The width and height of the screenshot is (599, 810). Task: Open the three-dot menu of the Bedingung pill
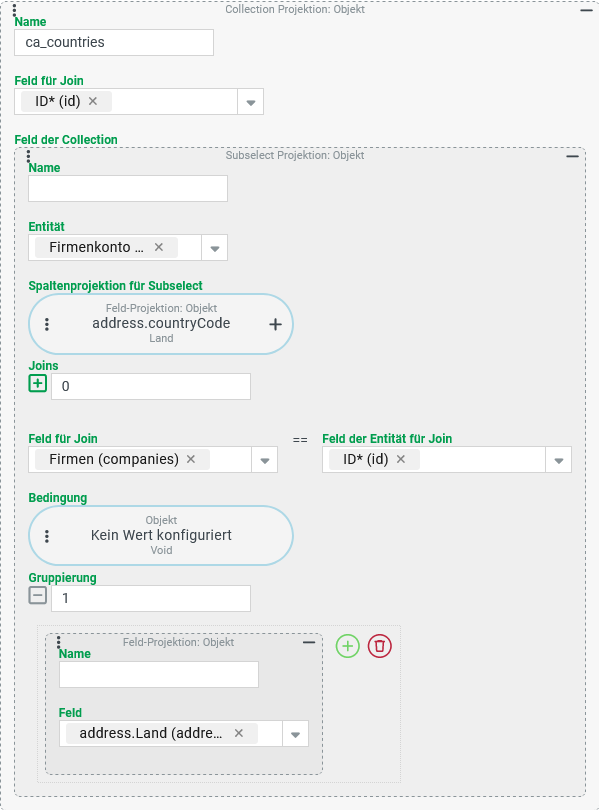click(x=47, y=536)
